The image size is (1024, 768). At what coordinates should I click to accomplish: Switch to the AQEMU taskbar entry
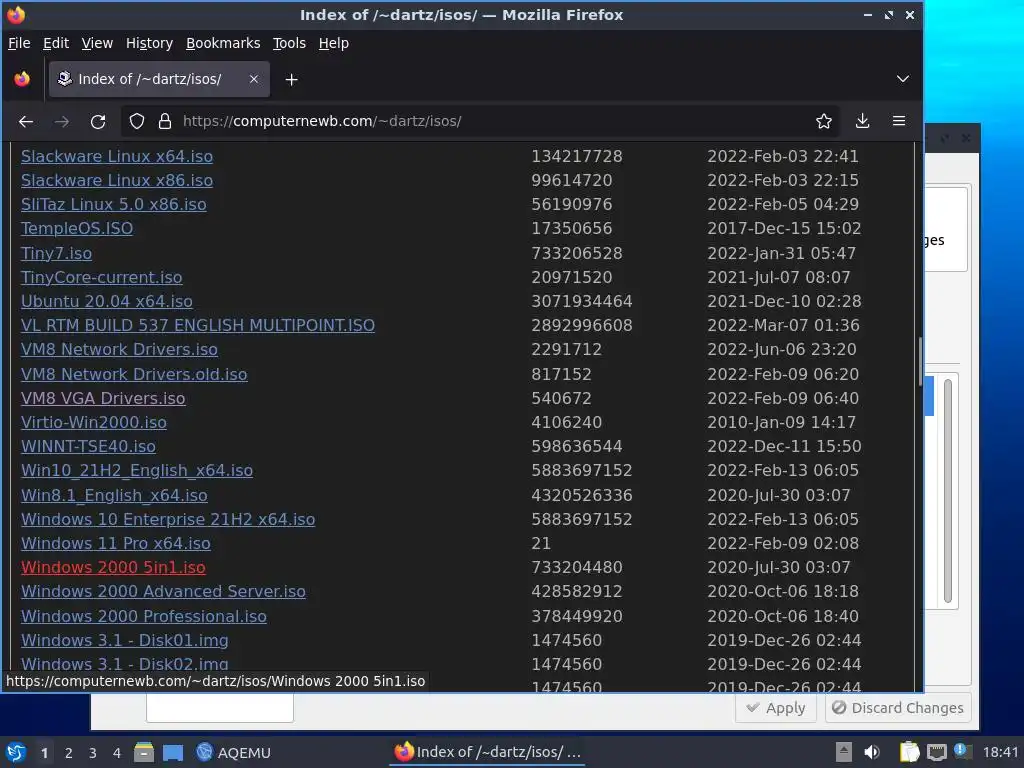pos(233,753)
